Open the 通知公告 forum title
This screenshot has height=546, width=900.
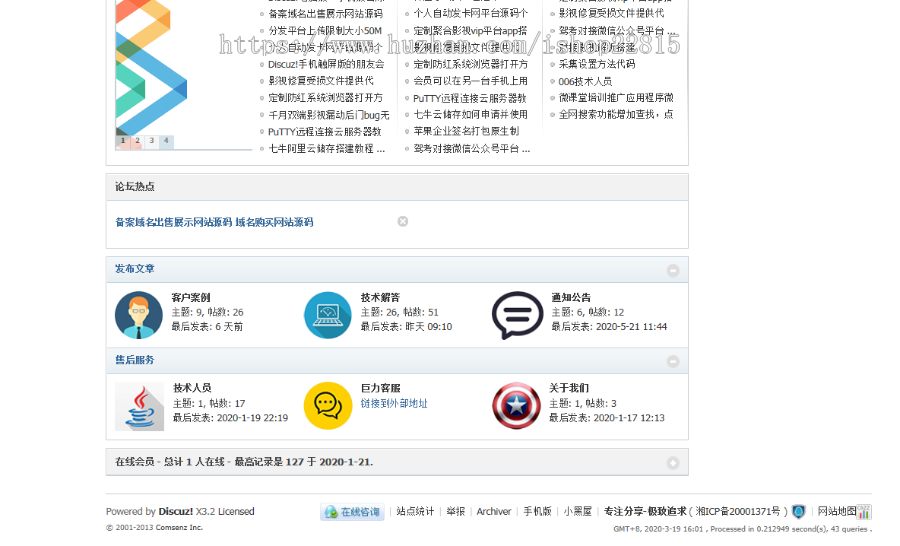tap(571, 297)
